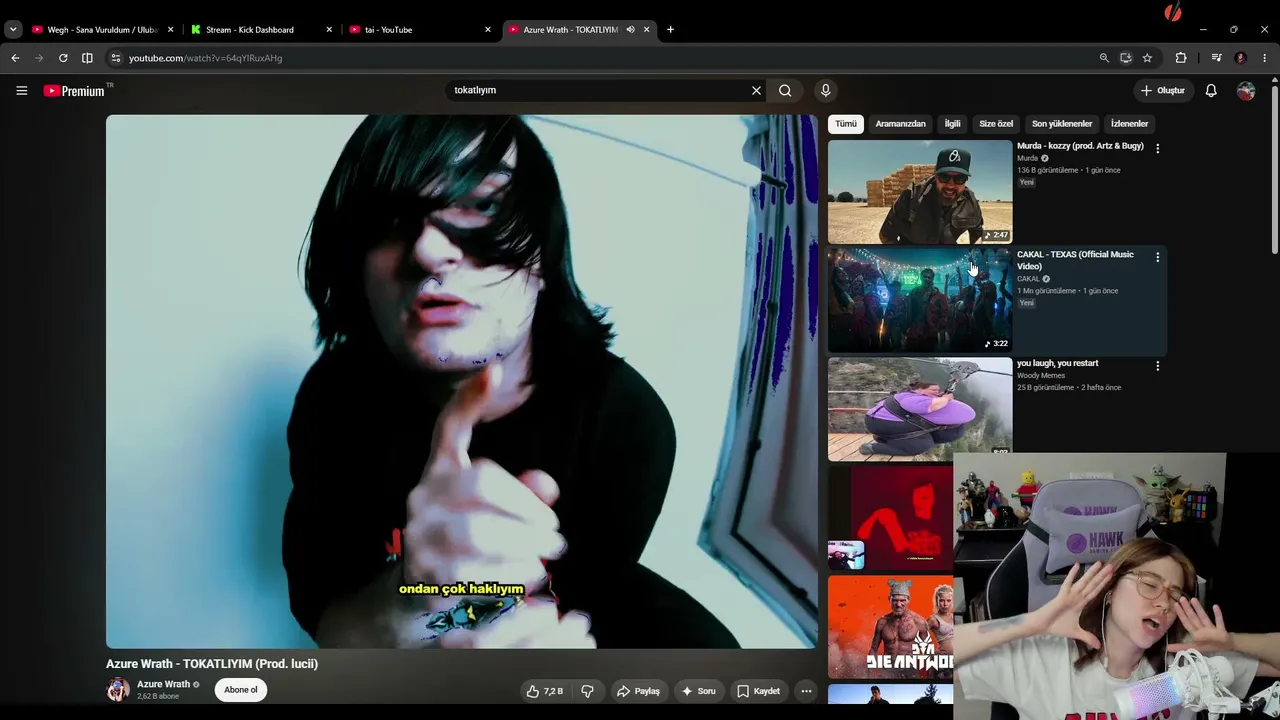Click the video player to pause
This screenshot has width=1280, height=720.
pyautogui.click(x=462, y=381)
